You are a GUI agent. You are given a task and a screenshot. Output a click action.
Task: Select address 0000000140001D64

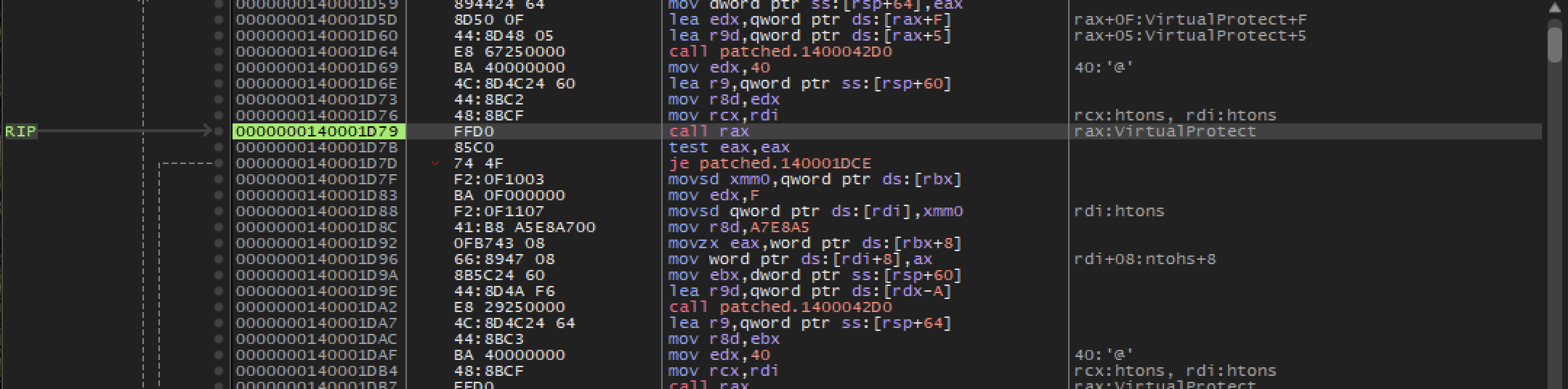point(317,52)
